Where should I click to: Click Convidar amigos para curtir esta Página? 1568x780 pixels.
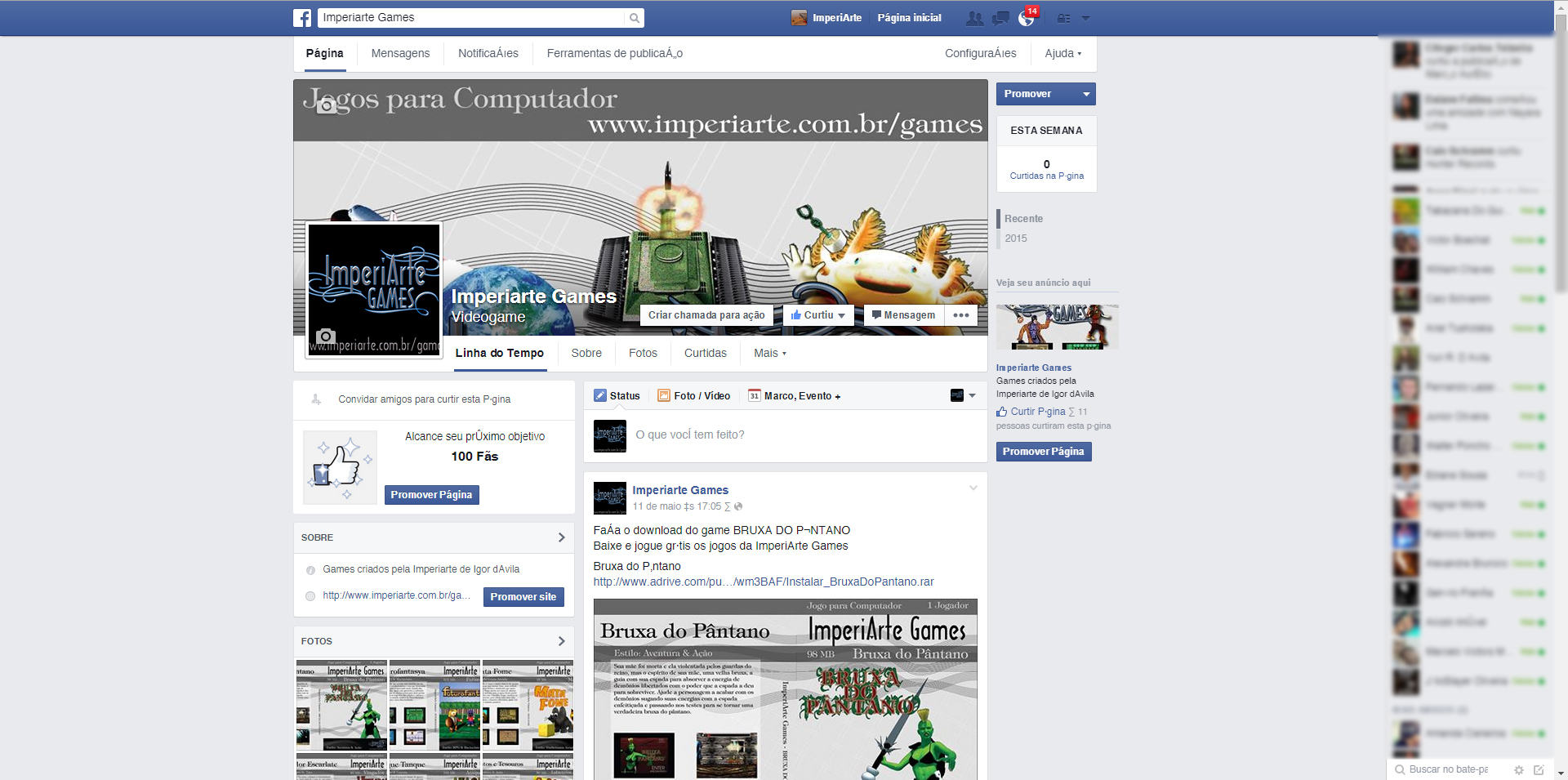pyautogui.click(x=425, y=399)
